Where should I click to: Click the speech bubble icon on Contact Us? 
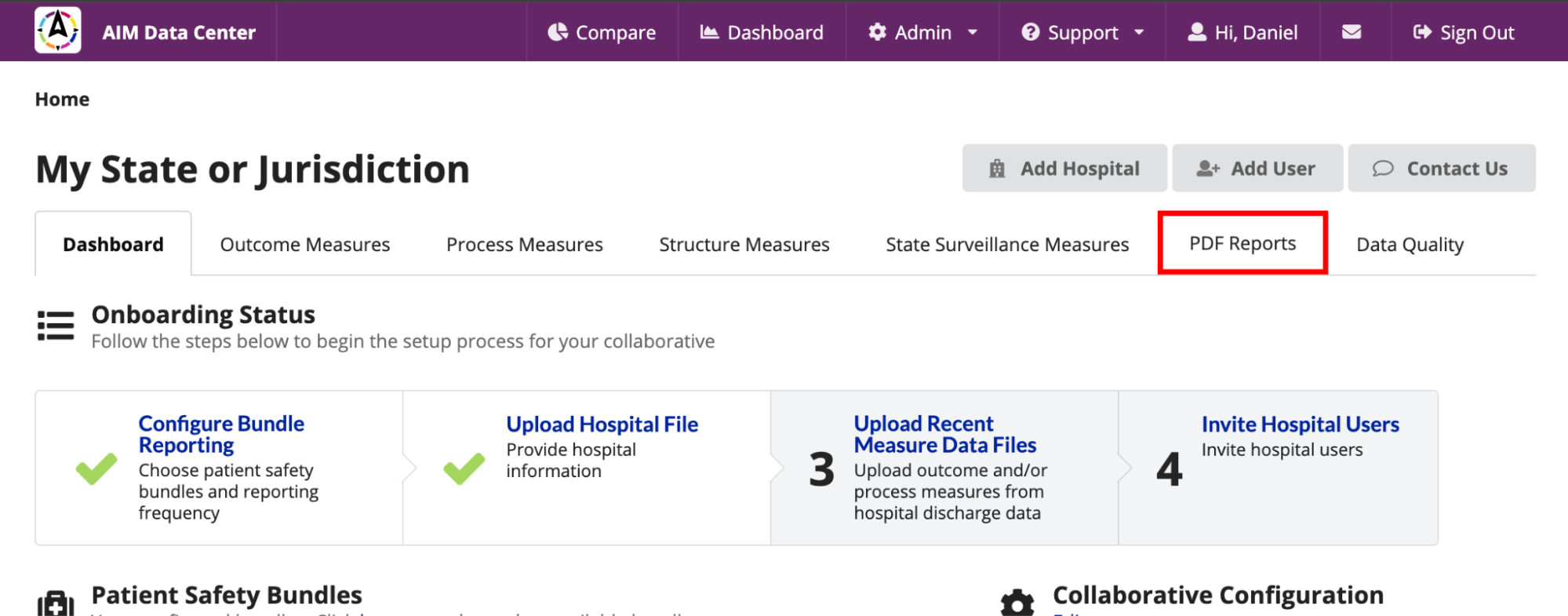(1383, 168)
